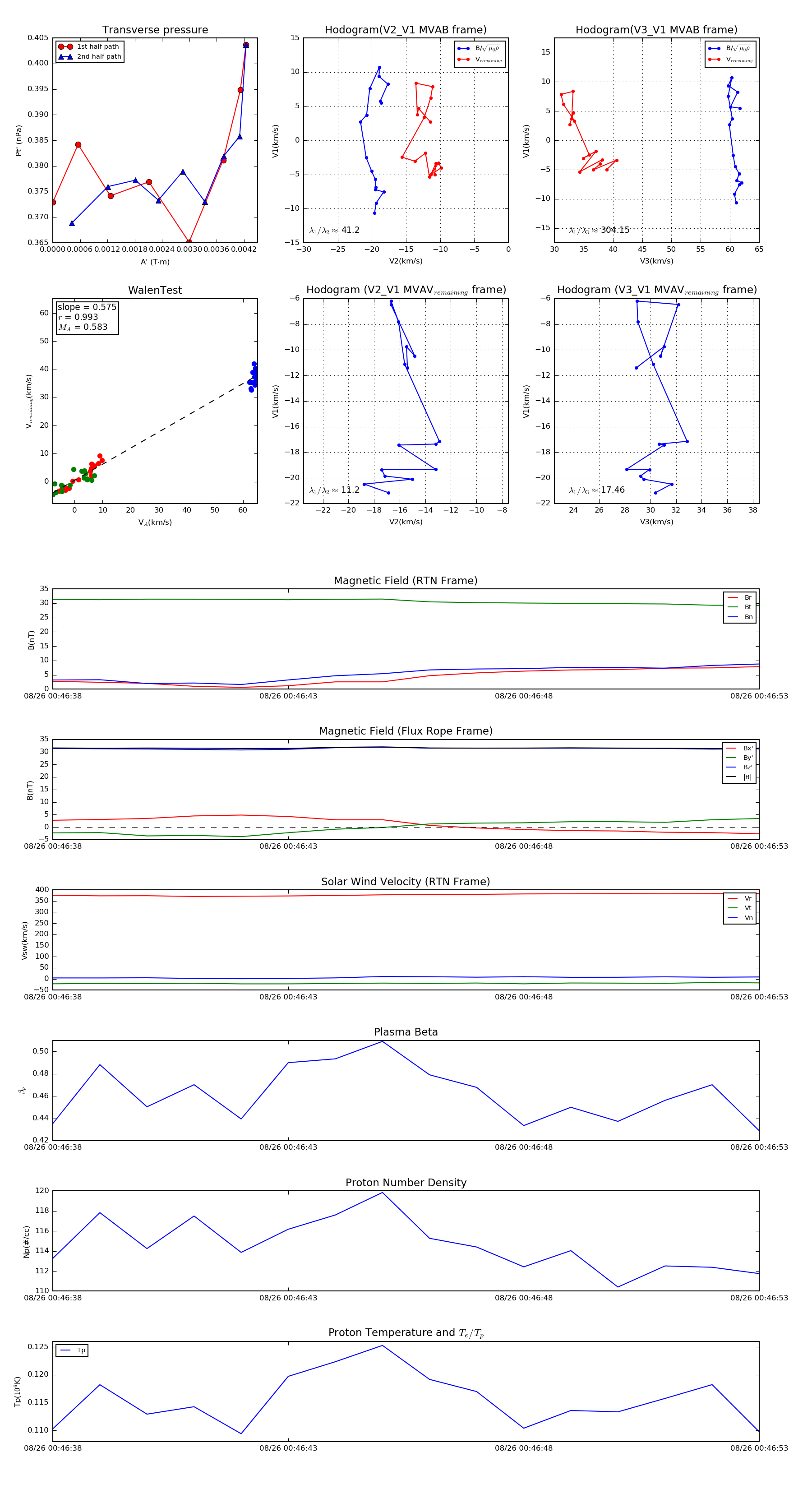Viewport: 812px width, 1489px height.
Task: Click 'slope = 0.575' in the WalenTest box
Action: 87,307
